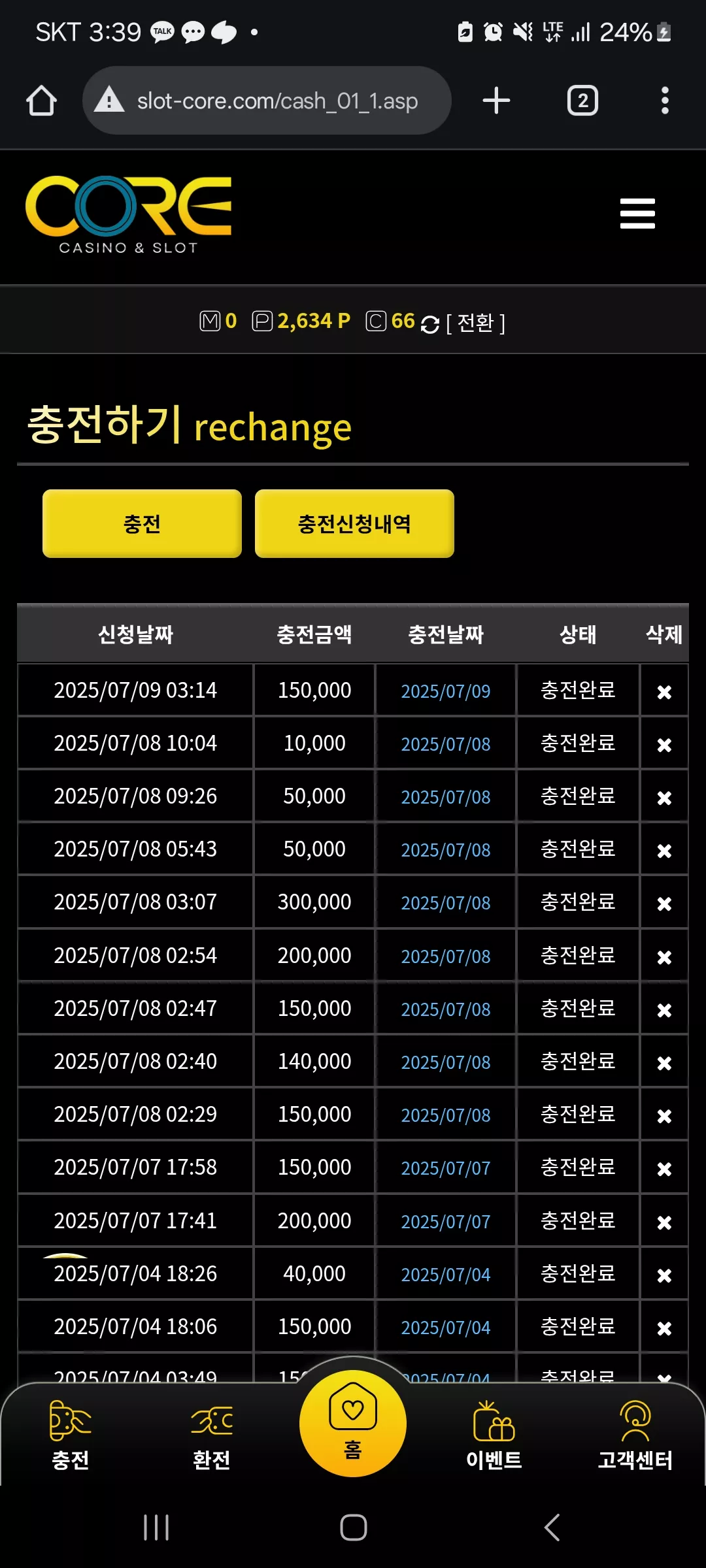Select the 충전신청내역 tab button
The image size is (706, 1568).
354,523
